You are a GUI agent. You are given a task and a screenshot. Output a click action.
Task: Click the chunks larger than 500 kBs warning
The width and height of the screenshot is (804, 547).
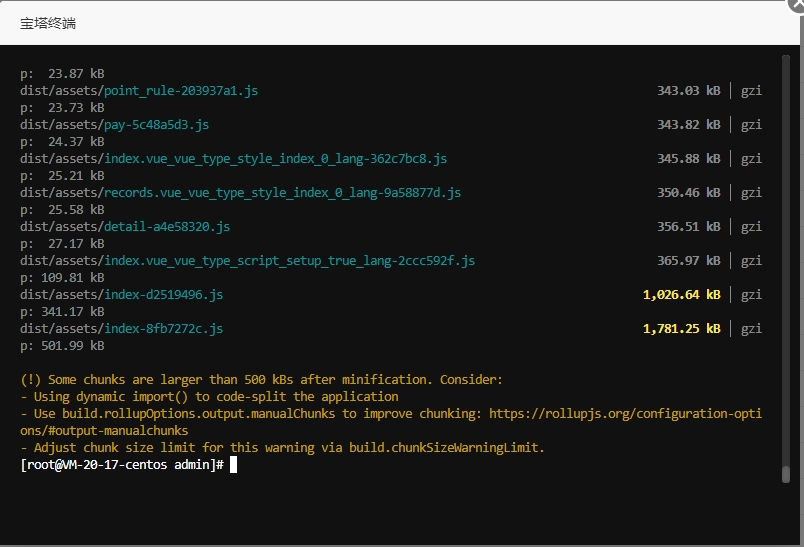262,380
